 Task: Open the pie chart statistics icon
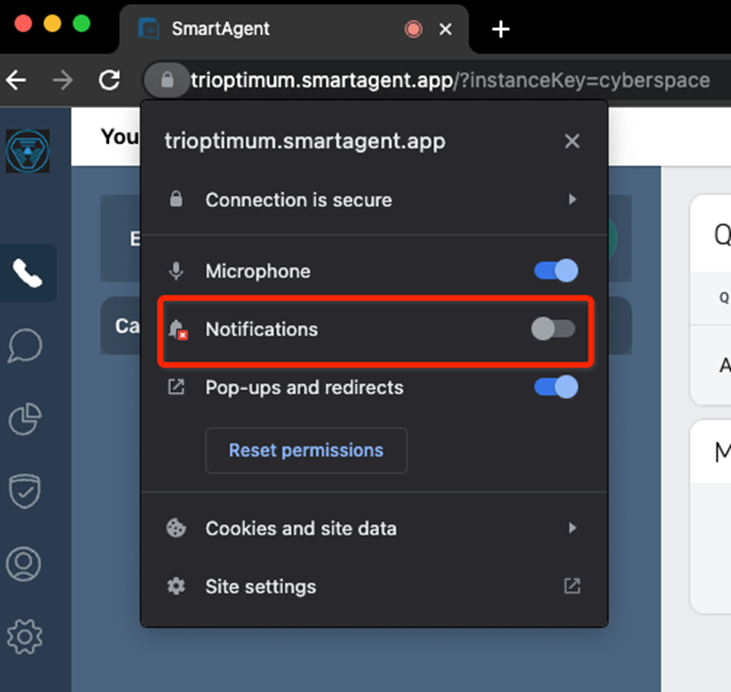pos(25,419)
